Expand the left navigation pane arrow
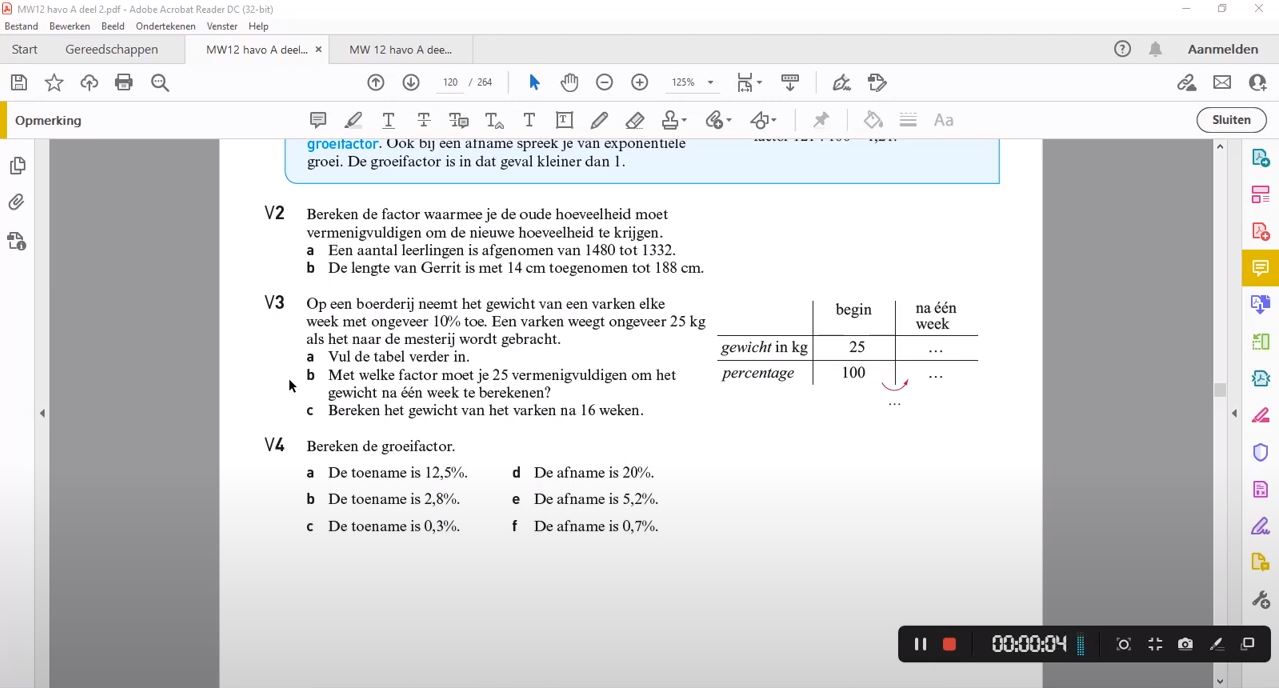The image size is (1279, 688). pyautogui.click(x=42, y=413)
